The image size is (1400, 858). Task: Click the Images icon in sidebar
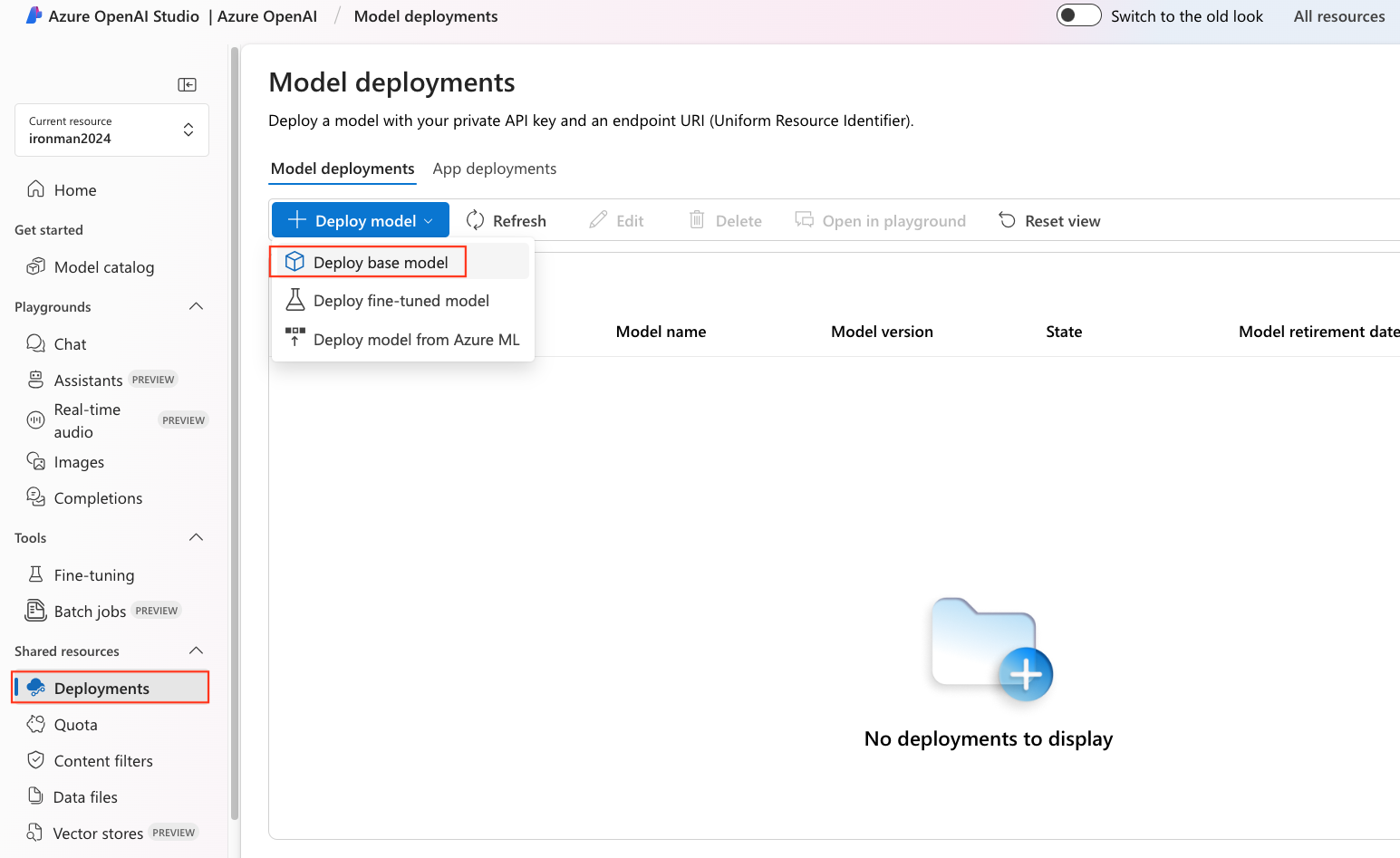pos(36,461)
